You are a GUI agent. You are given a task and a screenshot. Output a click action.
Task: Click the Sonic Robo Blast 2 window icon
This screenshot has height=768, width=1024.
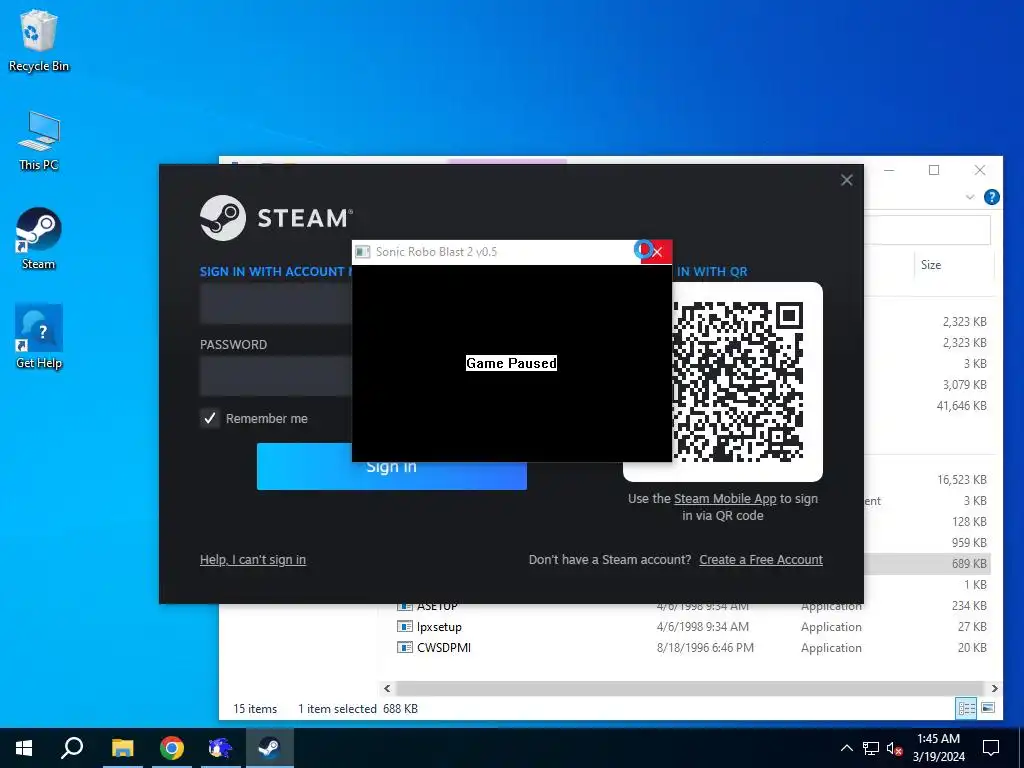coord(362,252)
